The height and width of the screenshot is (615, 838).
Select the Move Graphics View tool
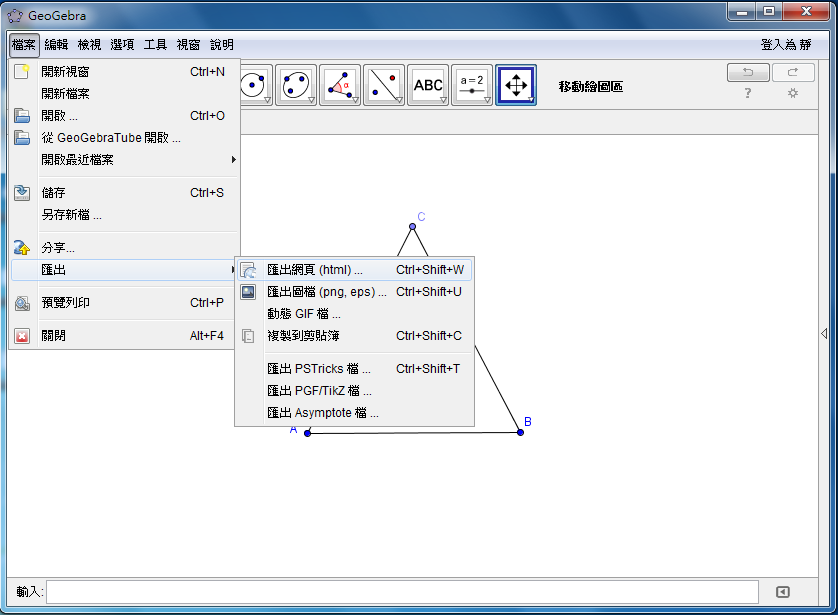pyautogui.click(x=516, y=85)
